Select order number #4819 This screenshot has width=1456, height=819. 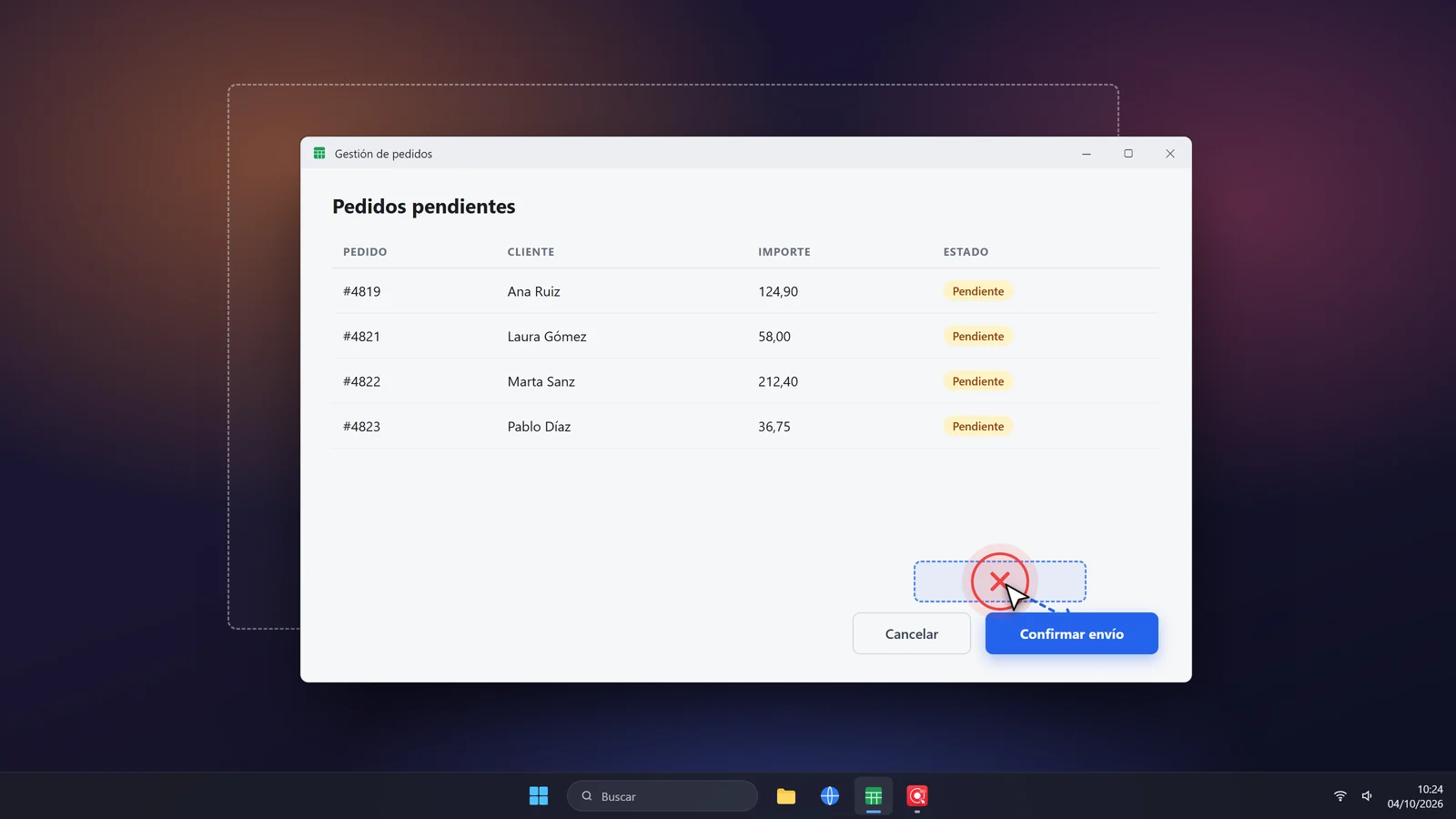coord(361,291)
